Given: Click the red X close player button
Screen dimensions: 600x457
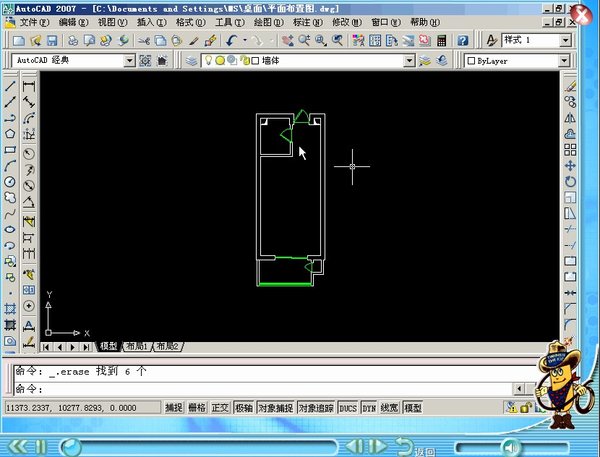Looking at the screenshot, I should tap(581, 15).
